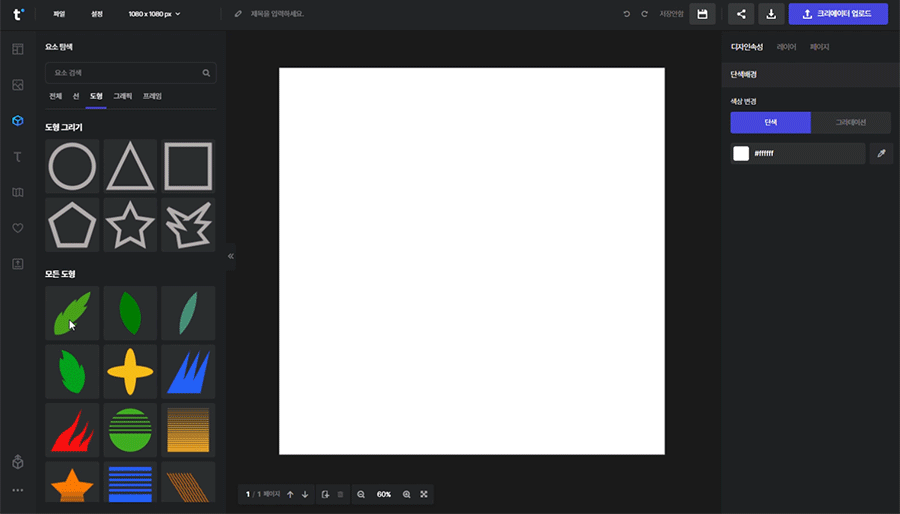The image size is (900, 514).
Task: Collapse the left elements panel
Action: pyautogui.click(x=231, y=256)
